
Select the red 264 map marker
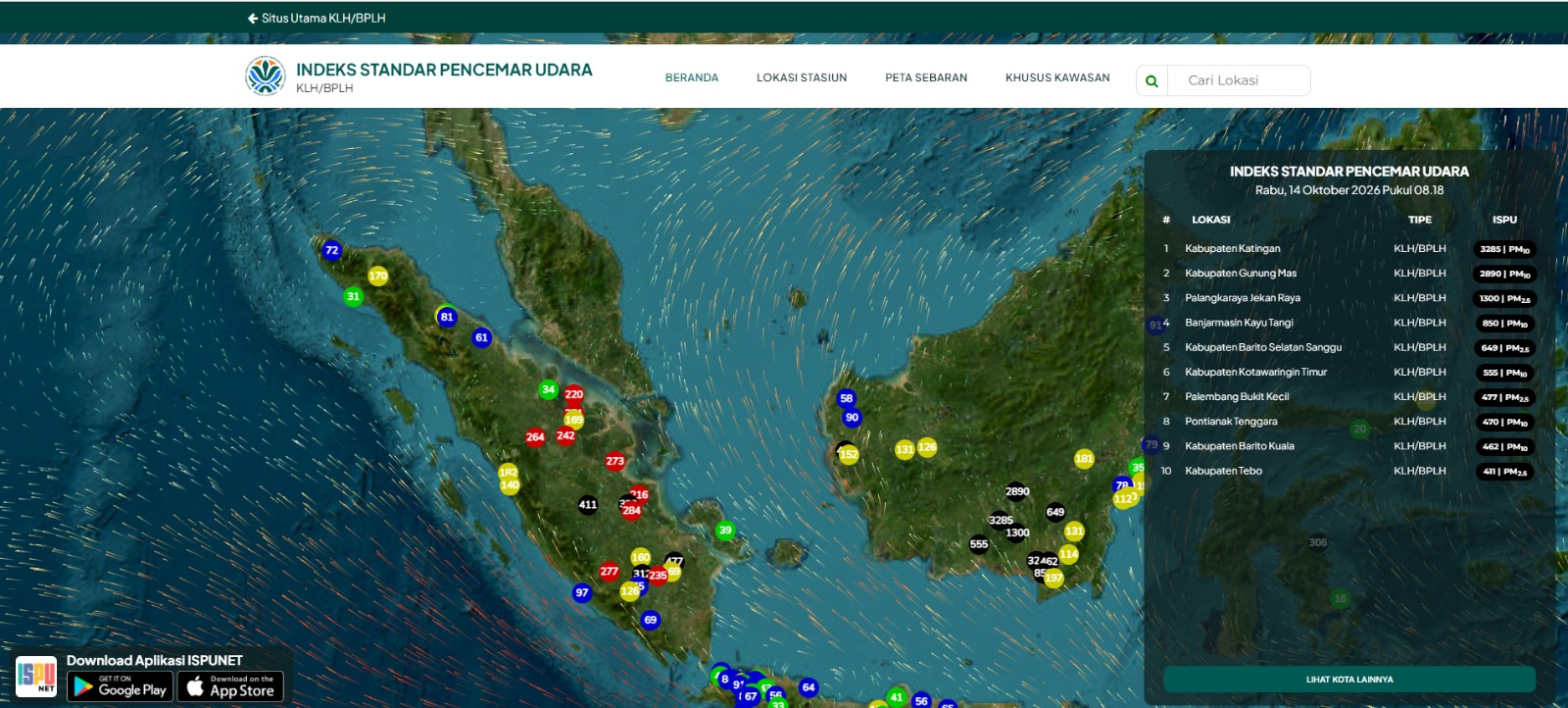[535, 437]
